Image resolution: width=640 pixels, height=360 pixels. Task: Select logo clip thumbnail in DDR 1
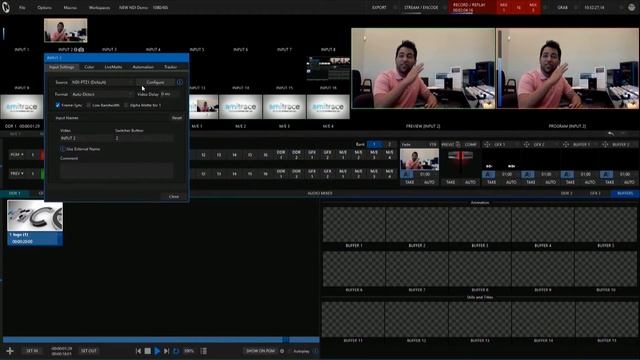pos(35,222)
